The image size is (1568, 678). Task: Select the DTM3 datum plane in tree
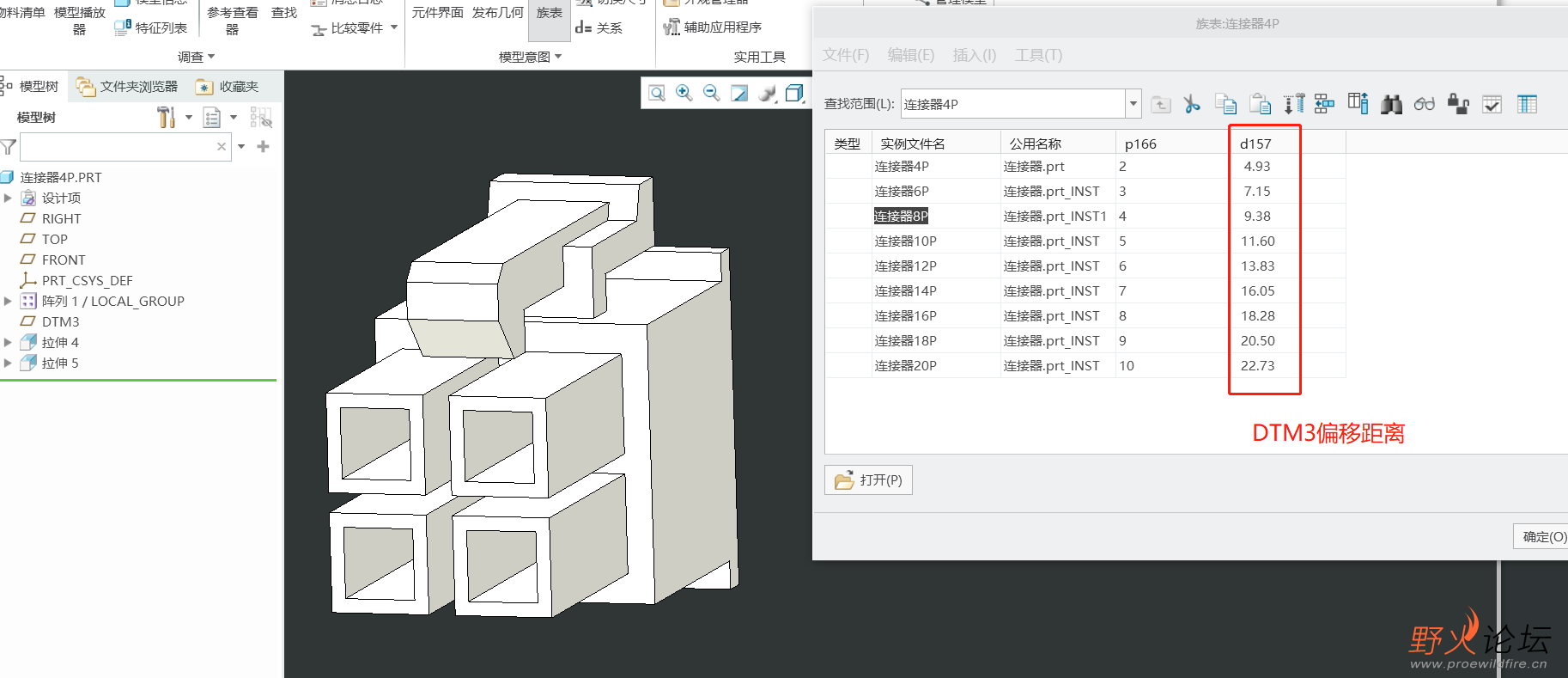point(60,321)
